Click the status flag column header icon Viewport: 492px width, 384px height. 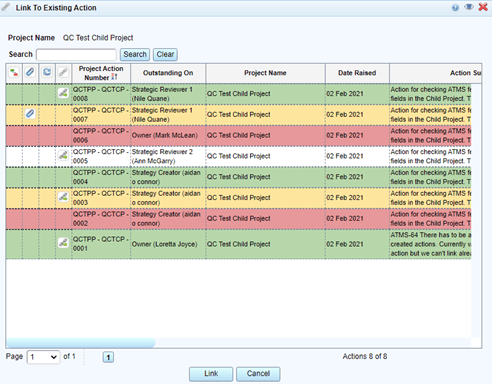click(x=14, y=72)
